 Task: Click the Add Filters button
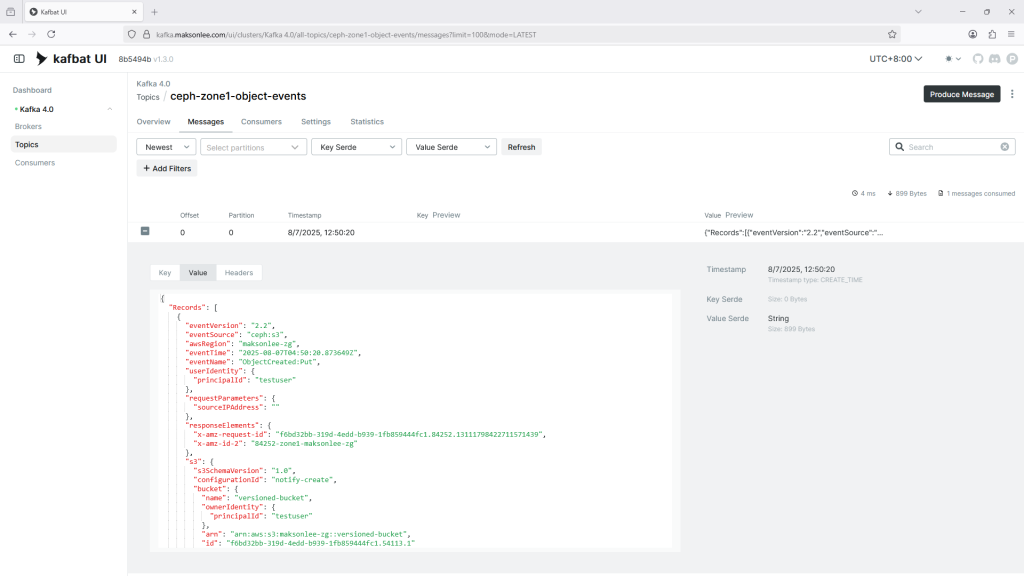[x=167, y=168]
